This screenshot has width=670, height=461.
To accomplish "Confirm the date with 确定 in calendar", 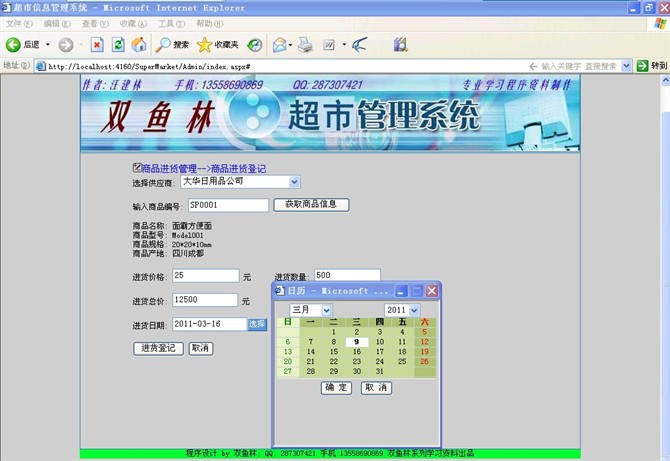I will click(336, 388).
